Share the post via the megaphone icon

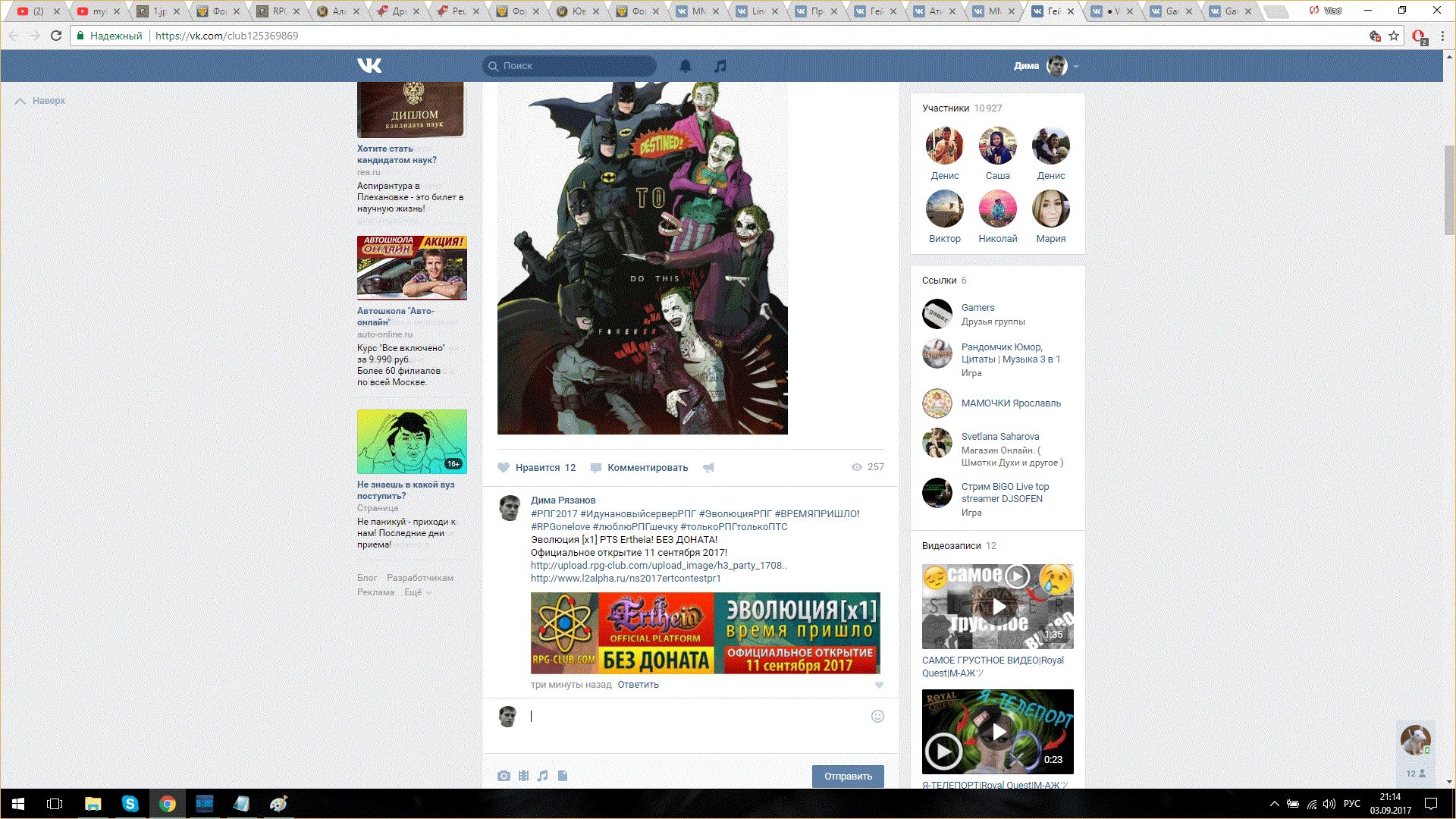(x=708, y=468)
